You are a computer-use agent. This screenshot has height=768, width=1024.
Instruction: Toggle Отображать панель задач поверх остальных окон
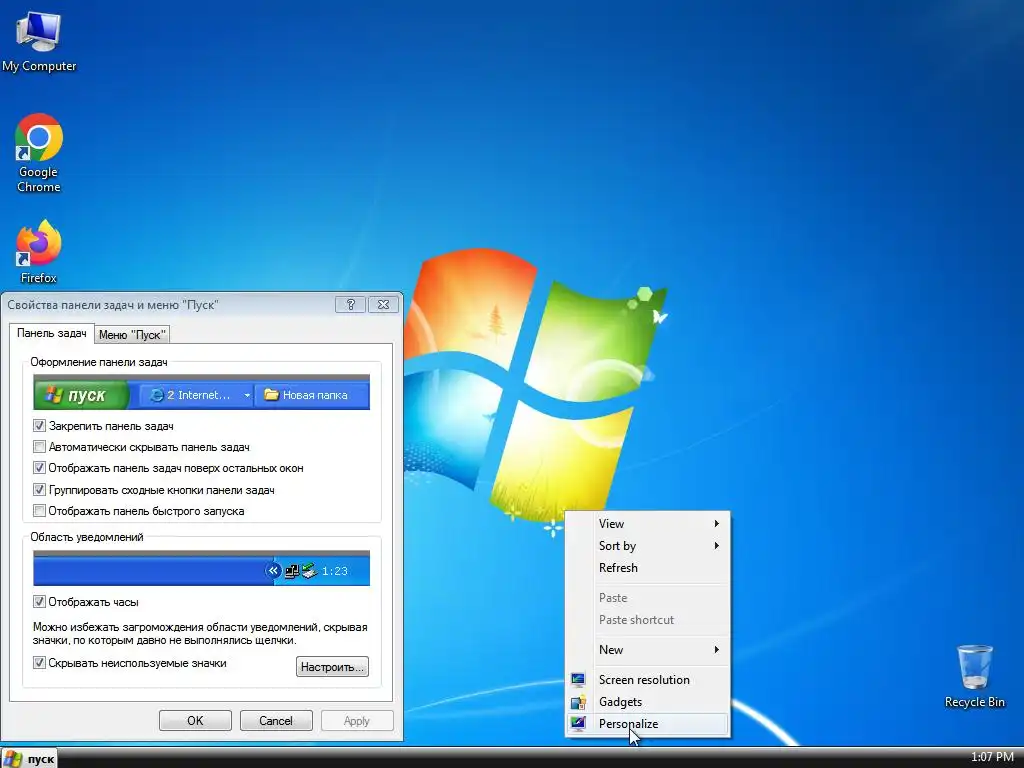39,468
